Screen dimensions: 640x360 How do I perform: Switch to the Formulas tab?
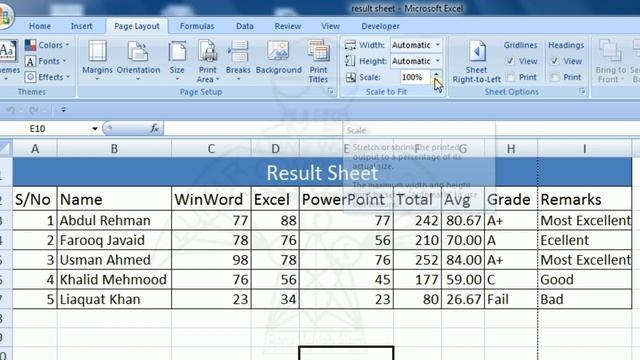click(197, 26)
